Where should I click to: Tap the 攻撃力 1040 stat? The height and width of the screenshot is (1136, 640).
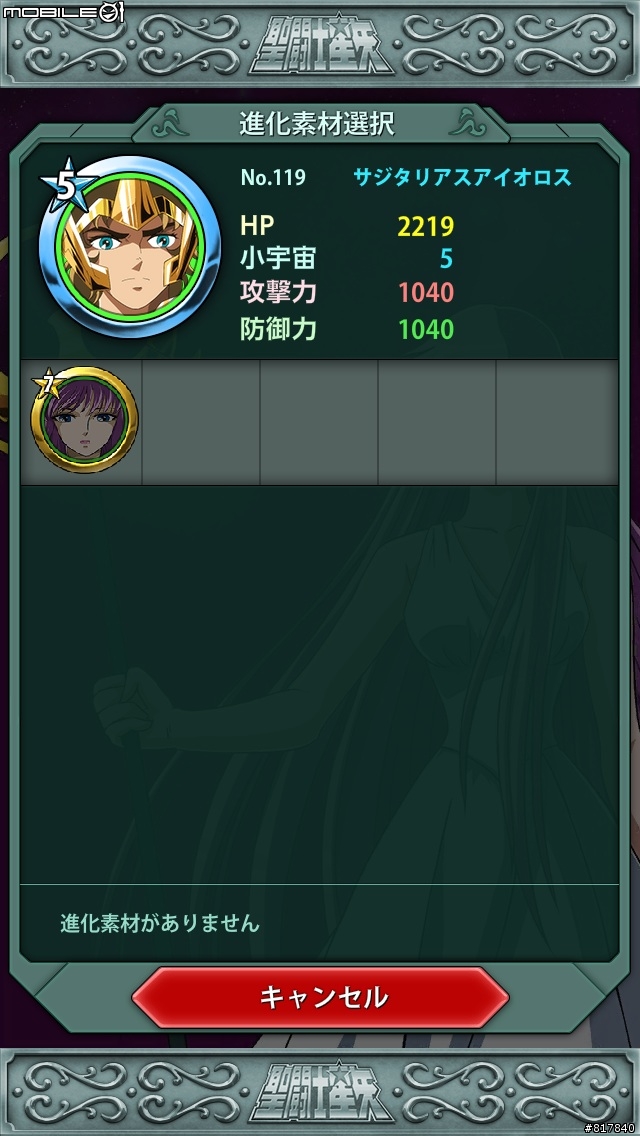pyautogui.click(x=347, y=293)
